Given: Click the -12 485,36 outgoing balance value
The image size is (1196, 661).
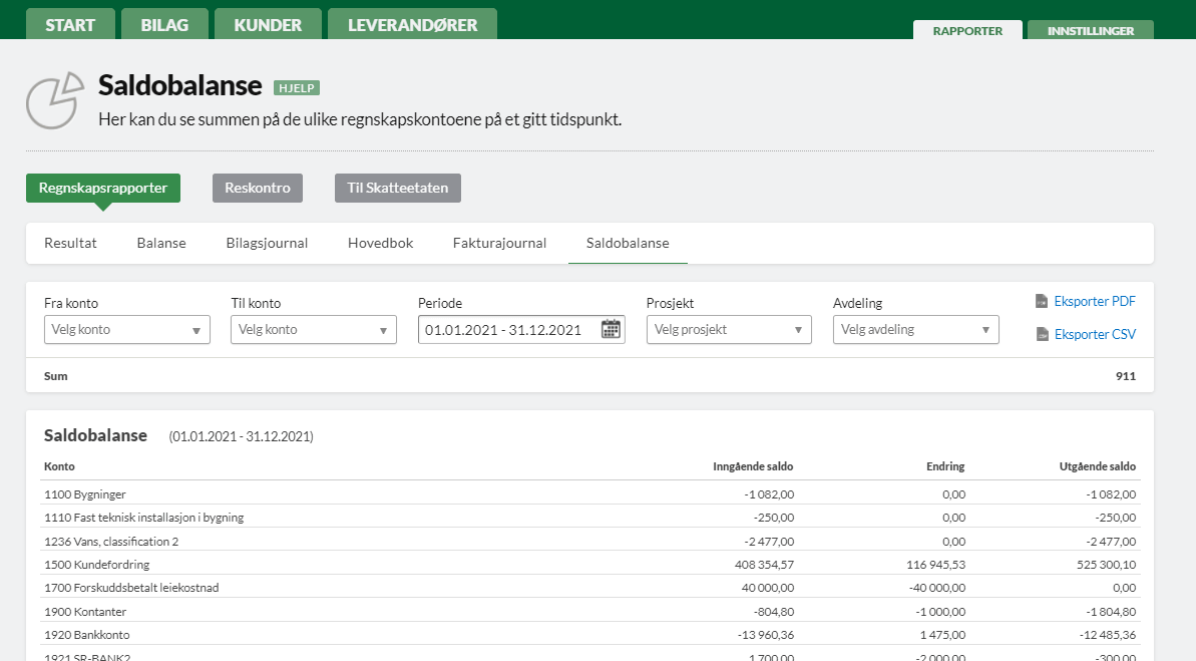Looking at the screenshot, I should tap(1108, 634).
